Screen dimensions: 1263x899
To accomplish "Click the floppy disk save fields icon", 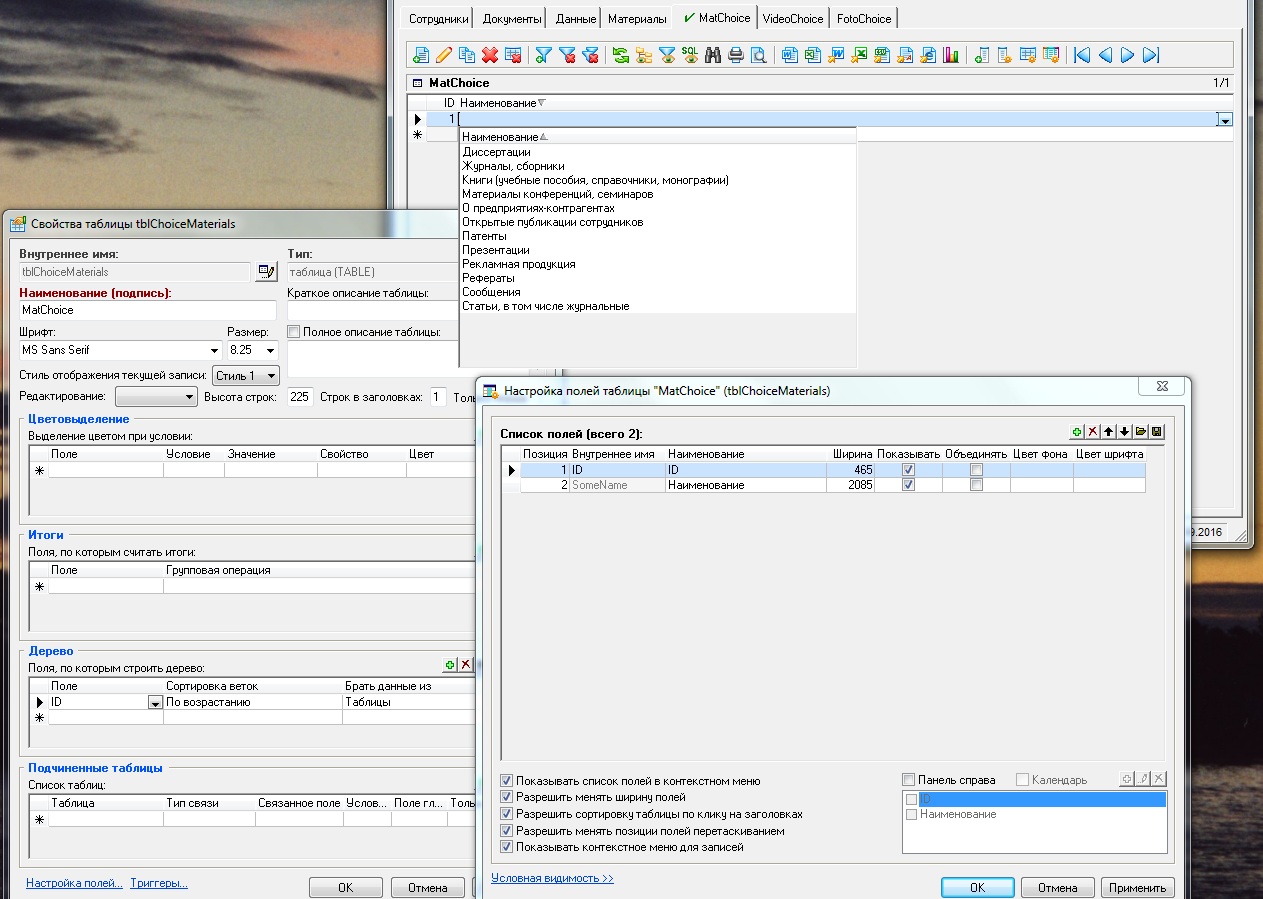I will point(1157,432).
